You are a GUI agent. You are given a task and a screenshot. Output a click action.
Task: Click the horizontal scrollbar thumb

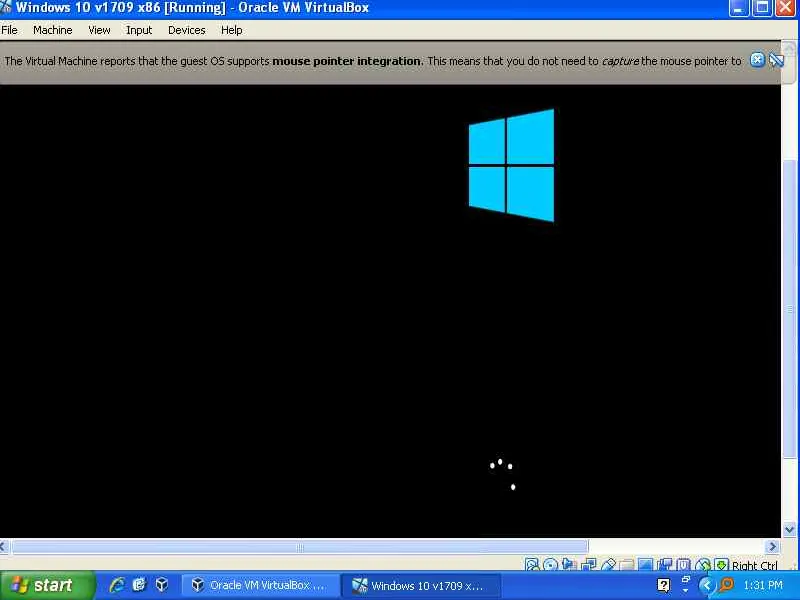pyautogui.click(x=300, y=547)
